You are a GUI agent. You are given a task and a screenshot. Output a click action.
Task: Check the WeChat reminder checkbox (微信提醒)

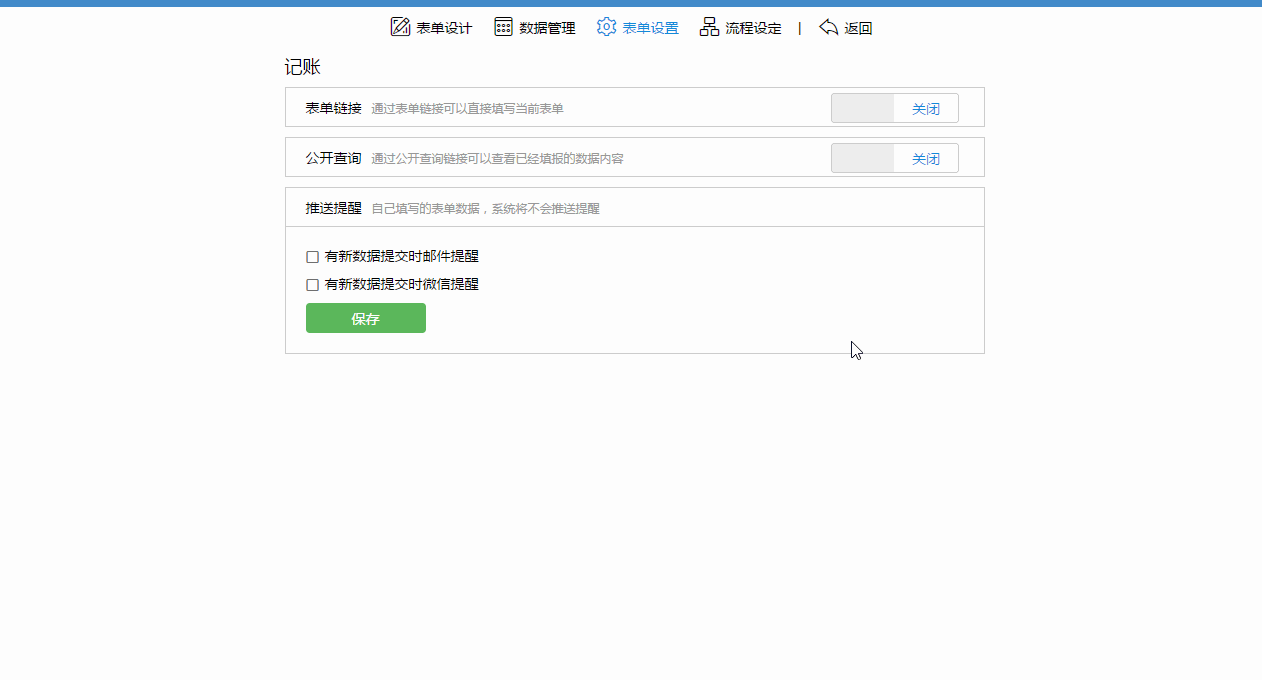pos(313,285)
